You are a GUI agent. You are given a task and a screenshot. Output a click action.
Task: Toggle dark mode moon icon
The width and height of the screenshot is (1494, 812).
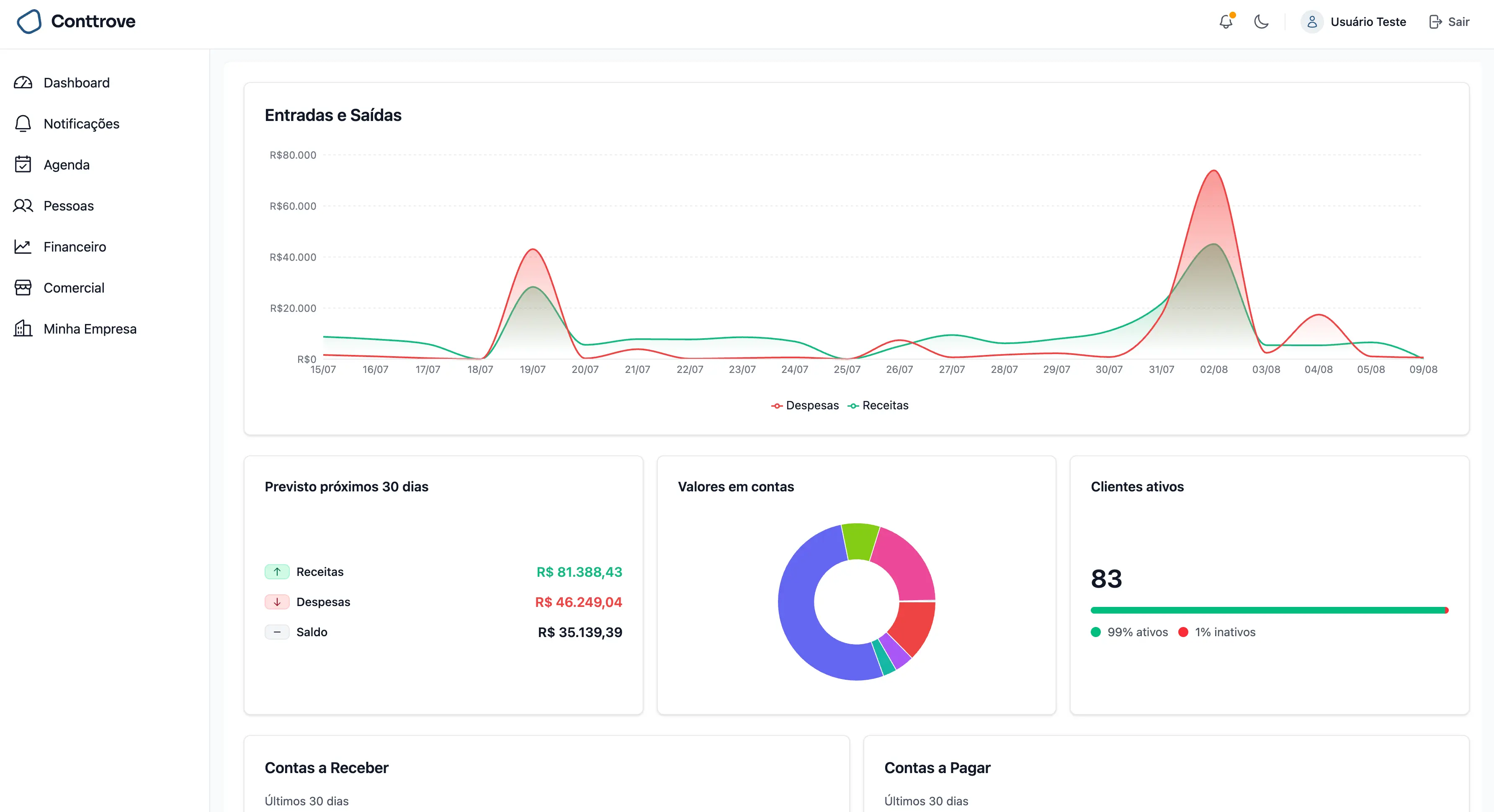click(x=1261, y=22)
